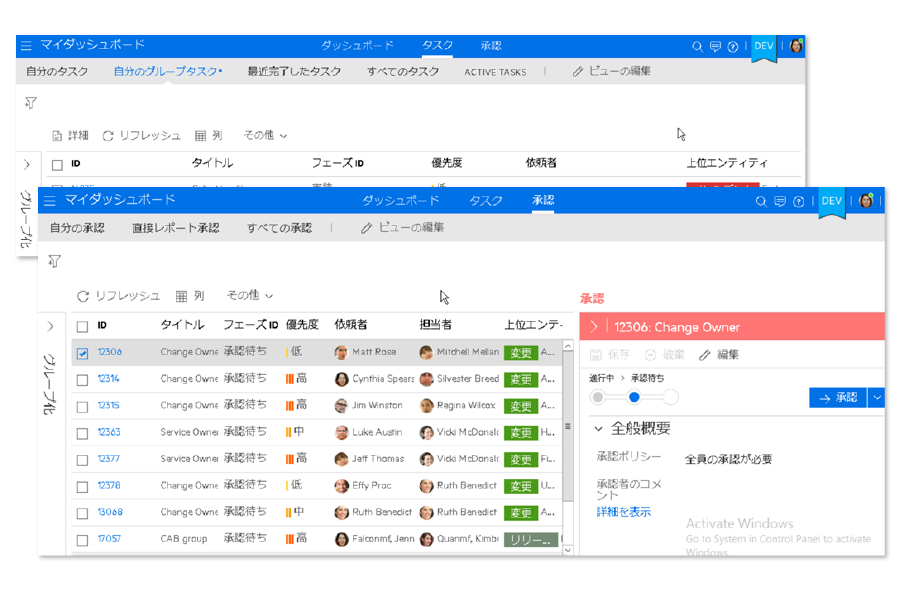Image resolution: width=900 pixels, height=600 pixels.
Task: Open すべてのタスク view in back window
Action: pyautogui.click(x=403, y=71)
